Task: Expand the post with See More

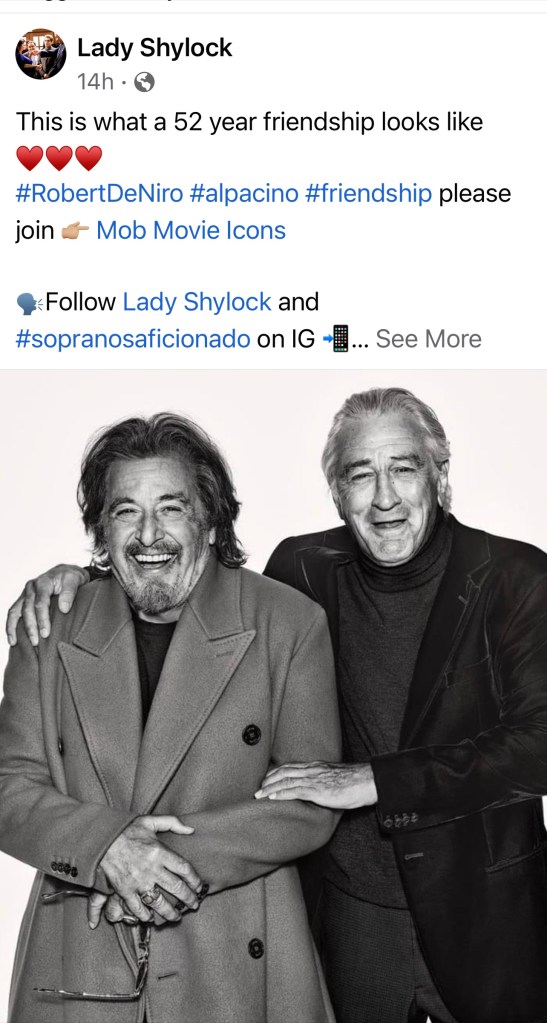Action: [428, 339]
